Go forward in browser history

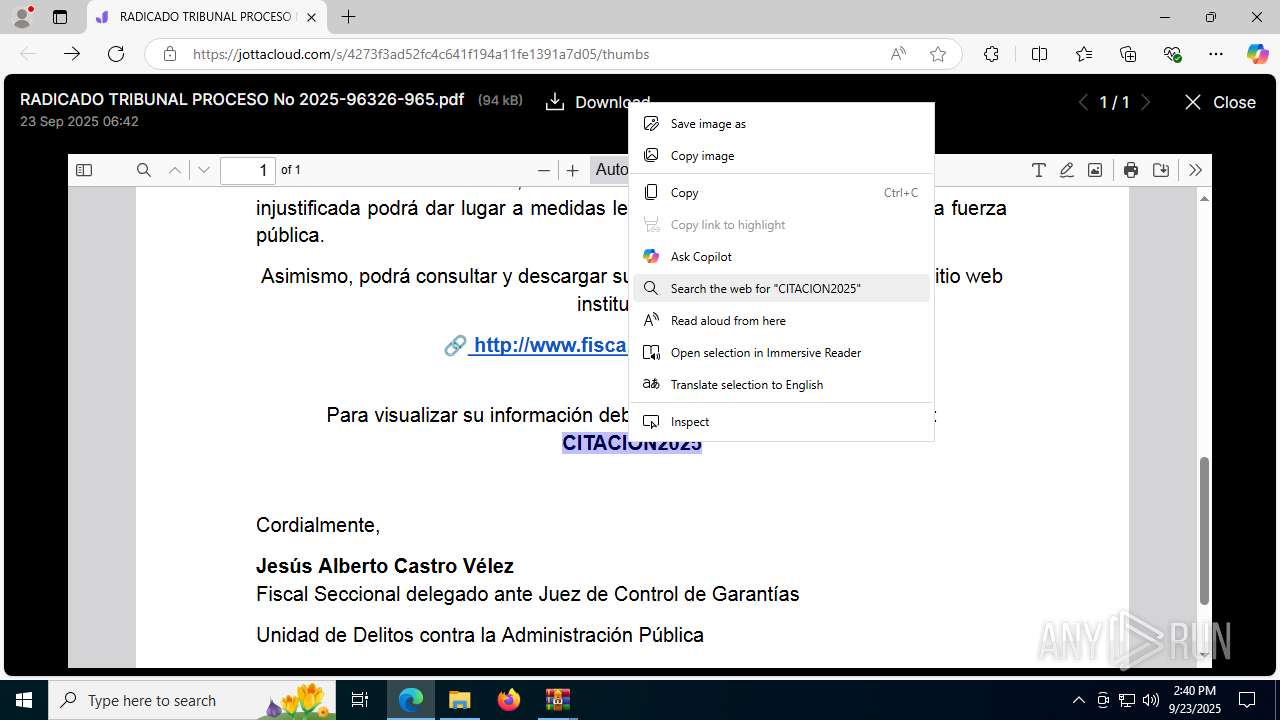point(72,54)
